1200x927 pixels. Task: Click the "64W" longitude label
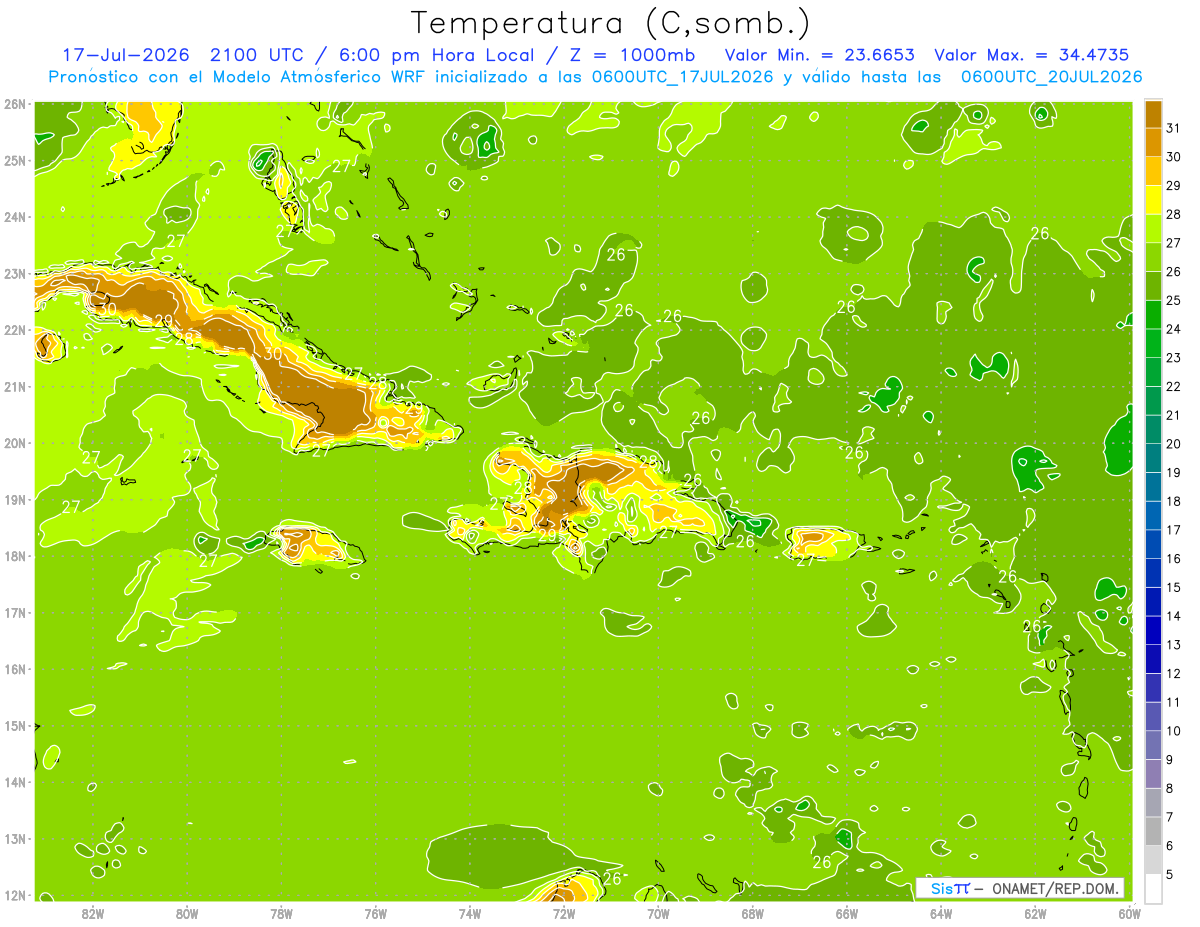(941, 912)
